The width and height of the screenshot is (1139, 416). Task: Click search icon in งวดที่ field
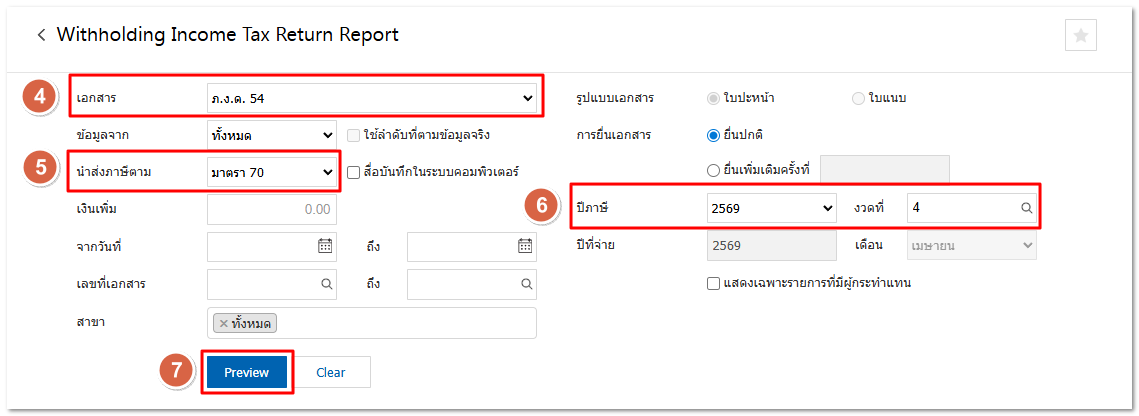1026,209
